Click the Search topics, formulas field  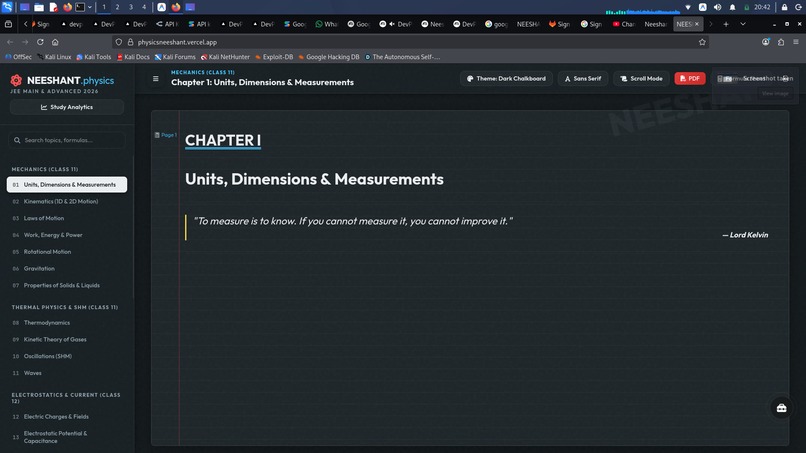(67, 140)
